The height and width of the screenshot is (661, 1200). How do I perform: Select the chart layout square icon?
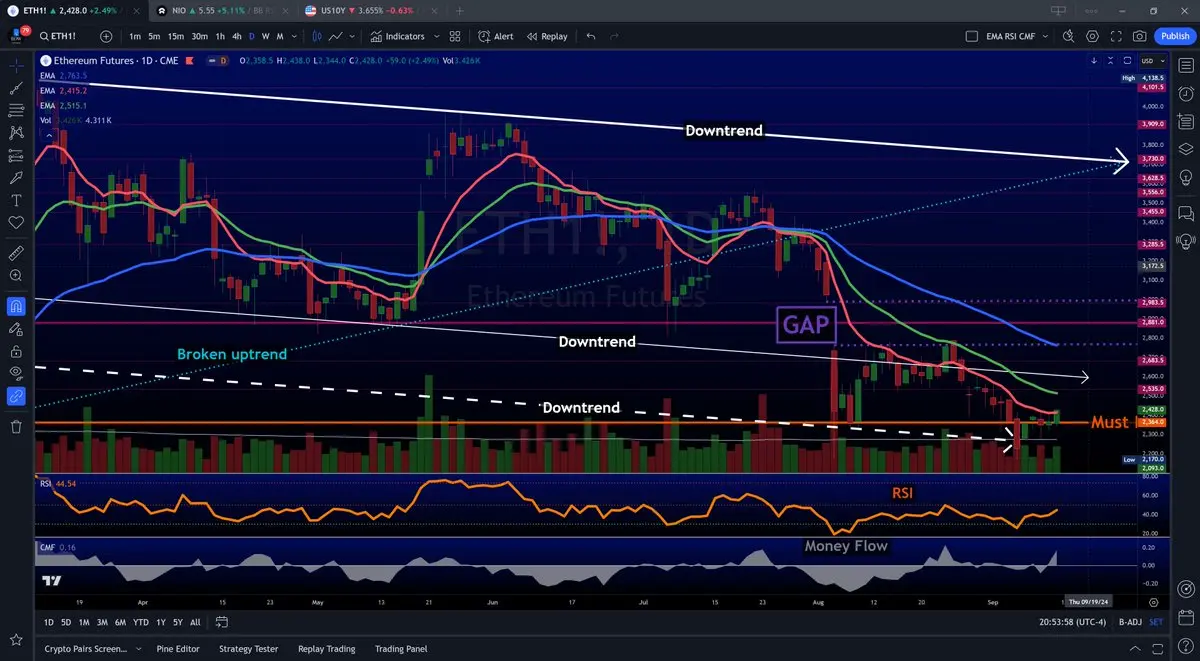972,36
